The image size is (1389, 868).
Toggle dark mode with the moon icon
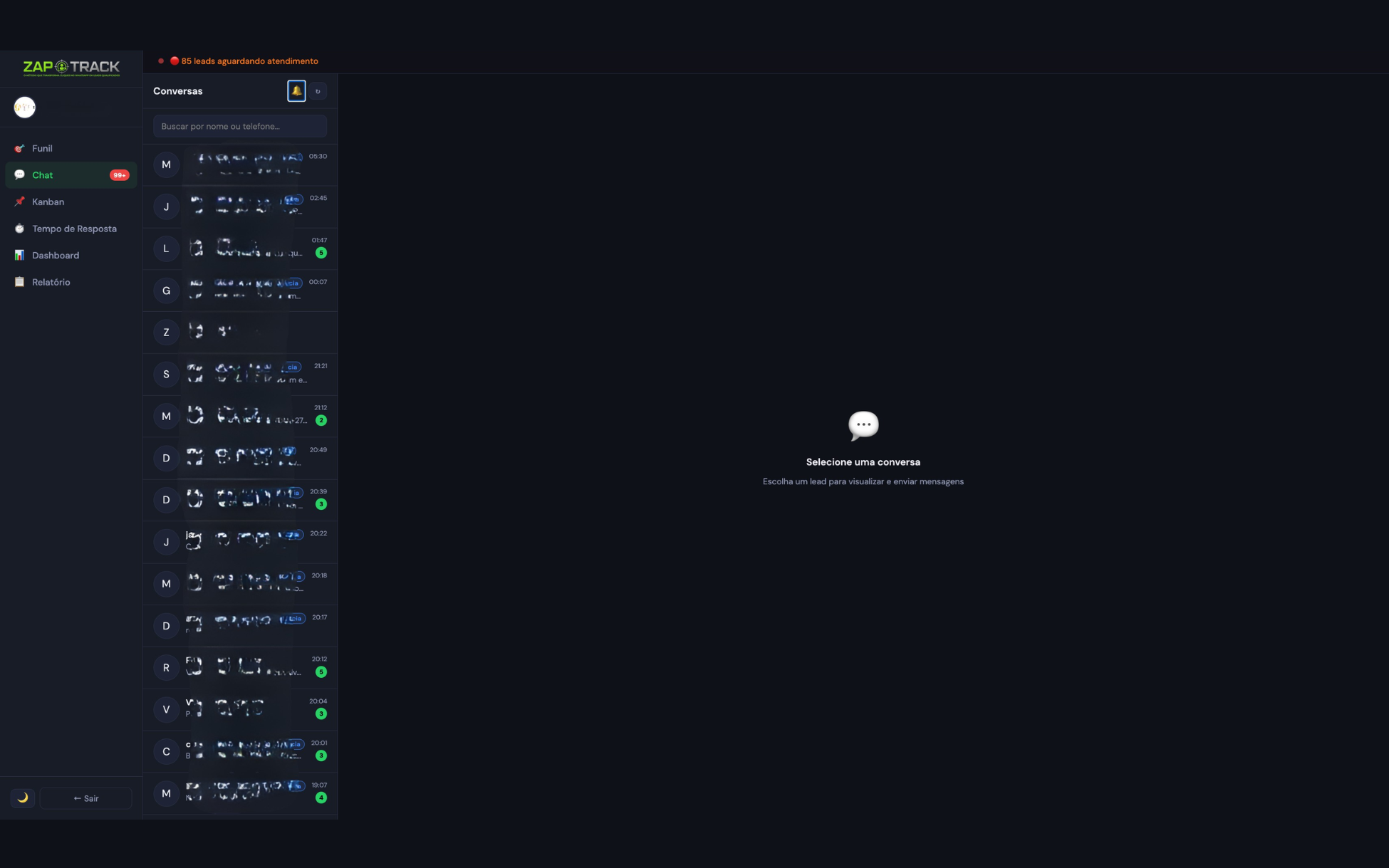[x=23, y=798]
